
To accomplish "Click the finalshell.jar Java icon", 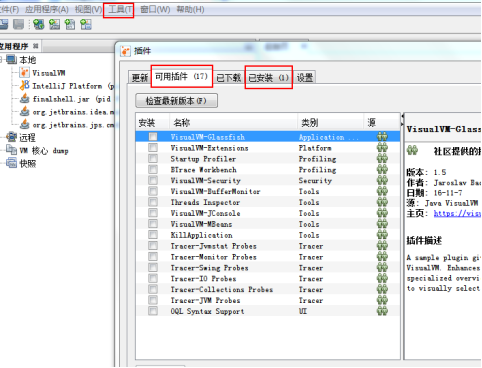I will tap(24, 99).
